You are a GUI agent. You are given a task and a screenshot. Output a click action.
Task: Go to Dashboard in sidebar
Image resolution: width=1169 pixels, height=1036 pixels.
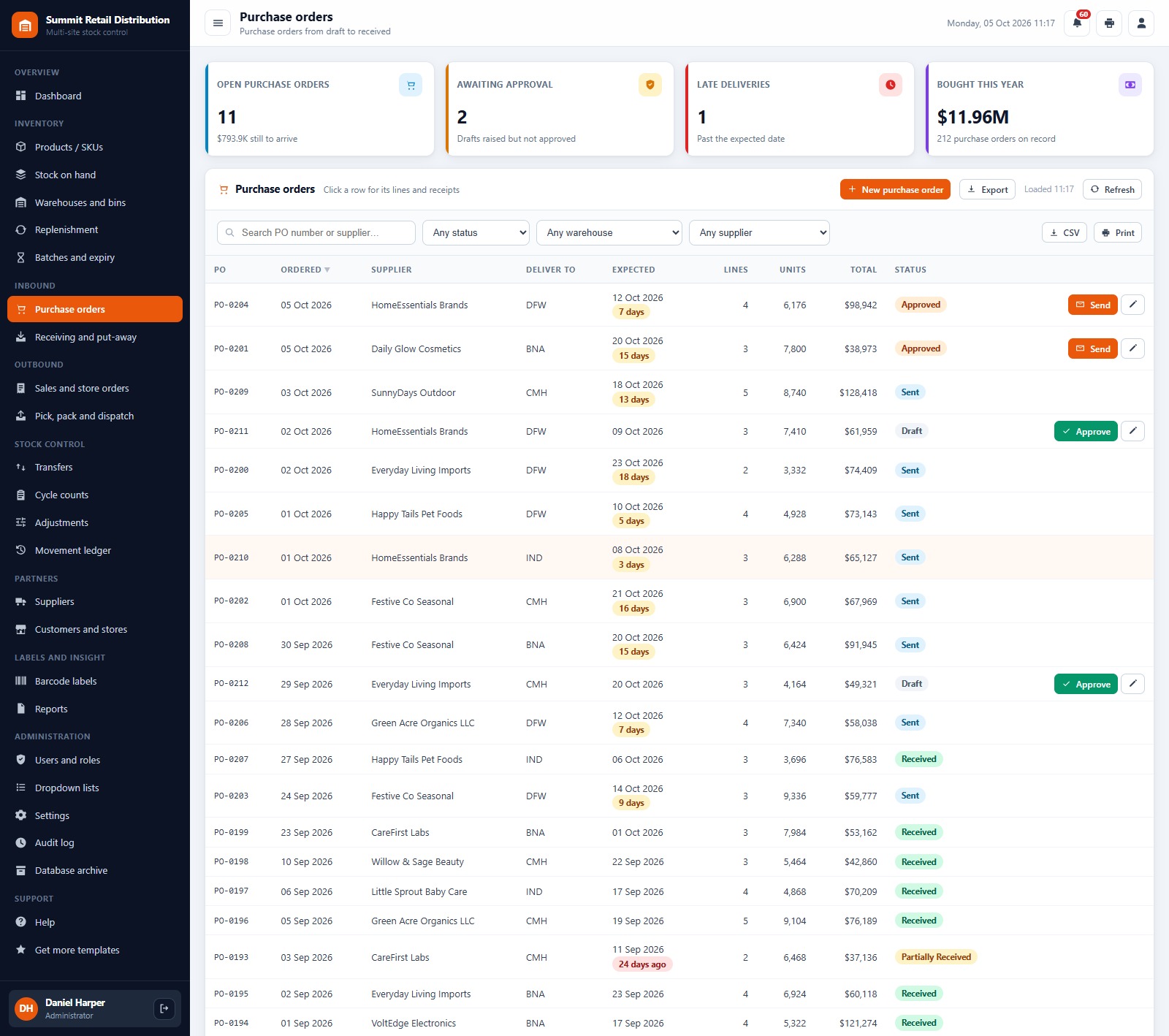point(95,96)
